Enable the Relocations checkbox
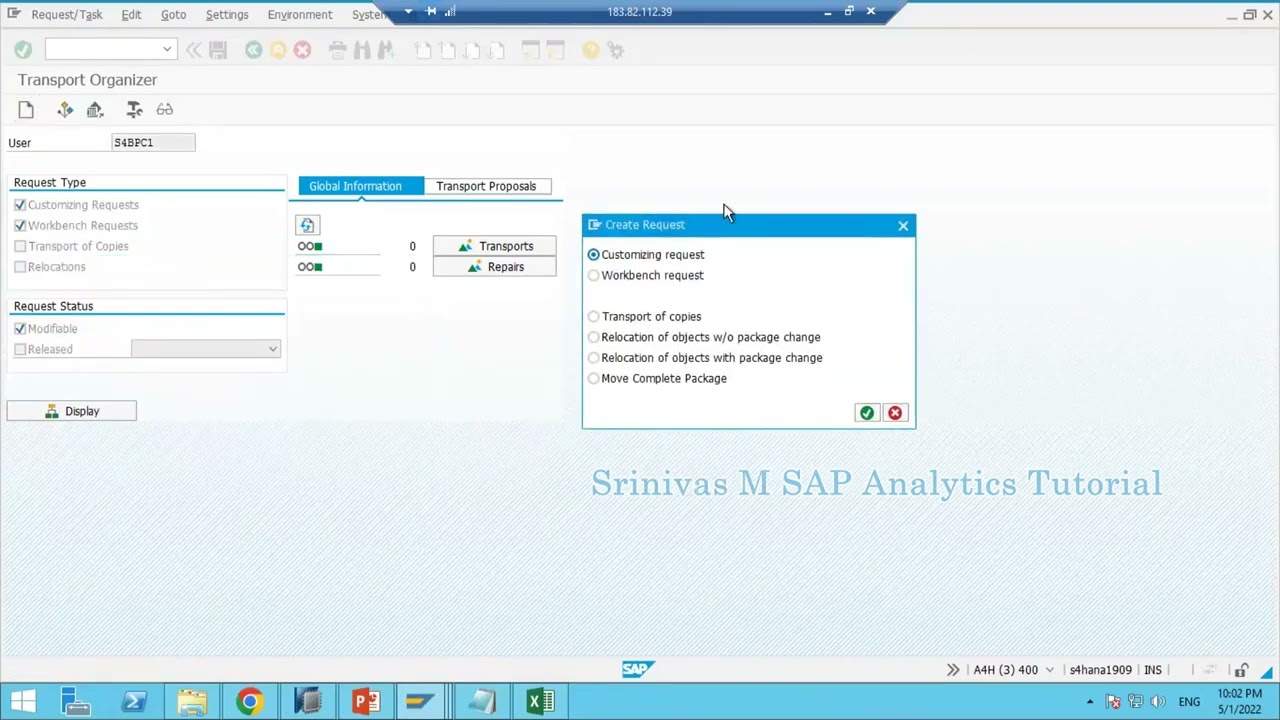 (20, 267)
